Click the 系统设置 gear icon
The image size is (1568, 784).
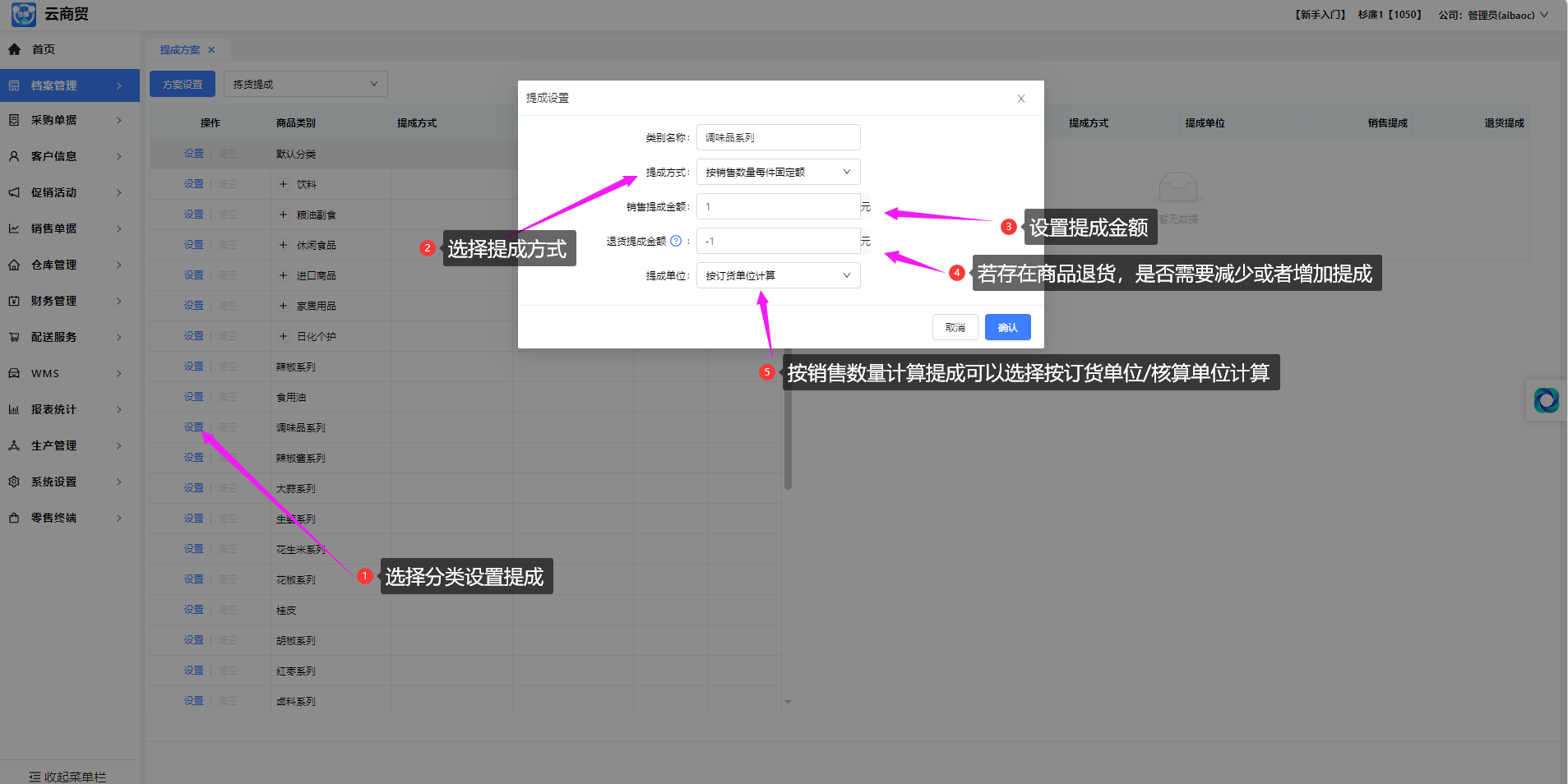(x=14, y=482)
